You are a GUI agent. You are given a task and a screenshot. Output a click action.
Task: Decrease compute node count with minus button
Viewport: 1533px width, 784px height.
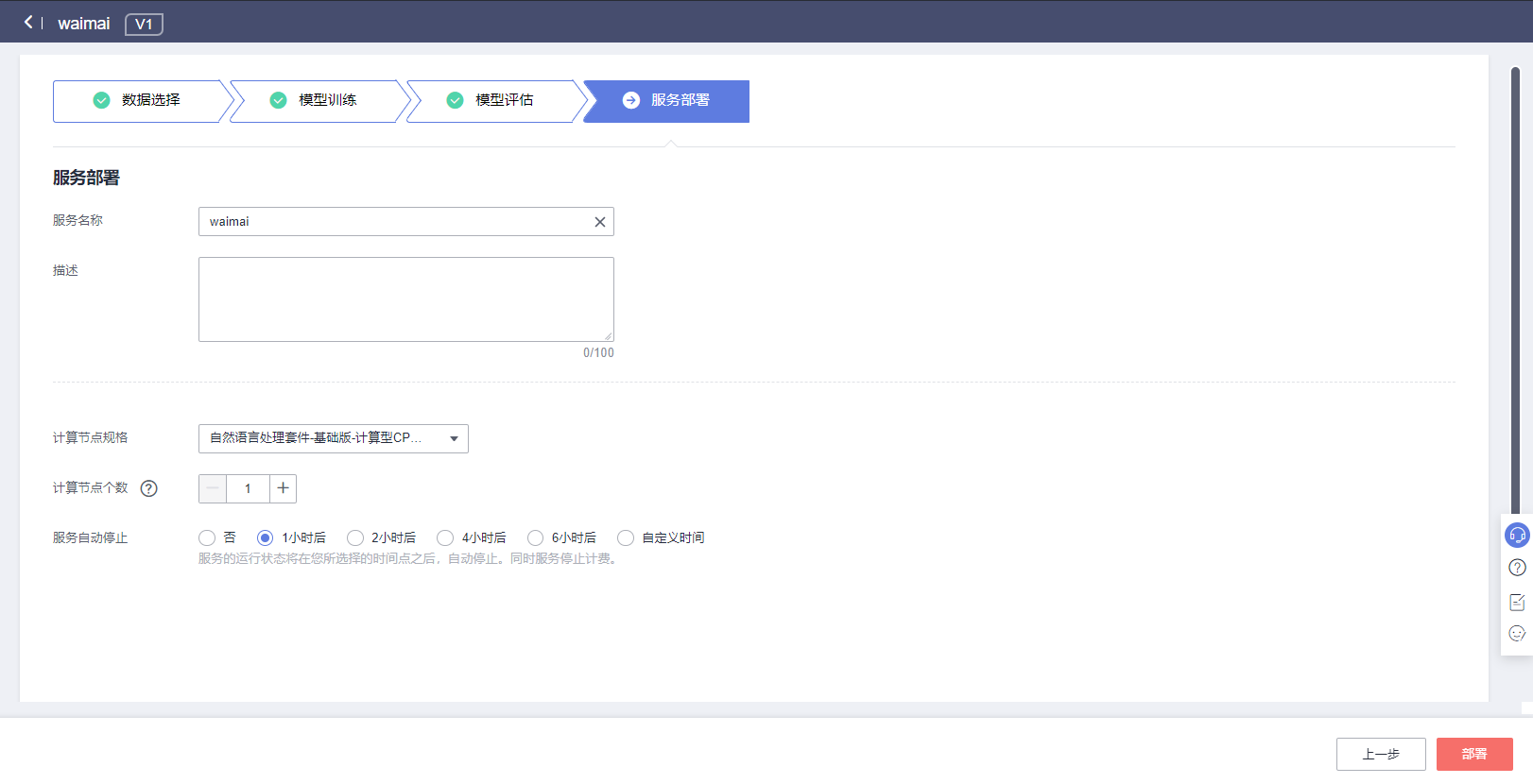point(213,488)
